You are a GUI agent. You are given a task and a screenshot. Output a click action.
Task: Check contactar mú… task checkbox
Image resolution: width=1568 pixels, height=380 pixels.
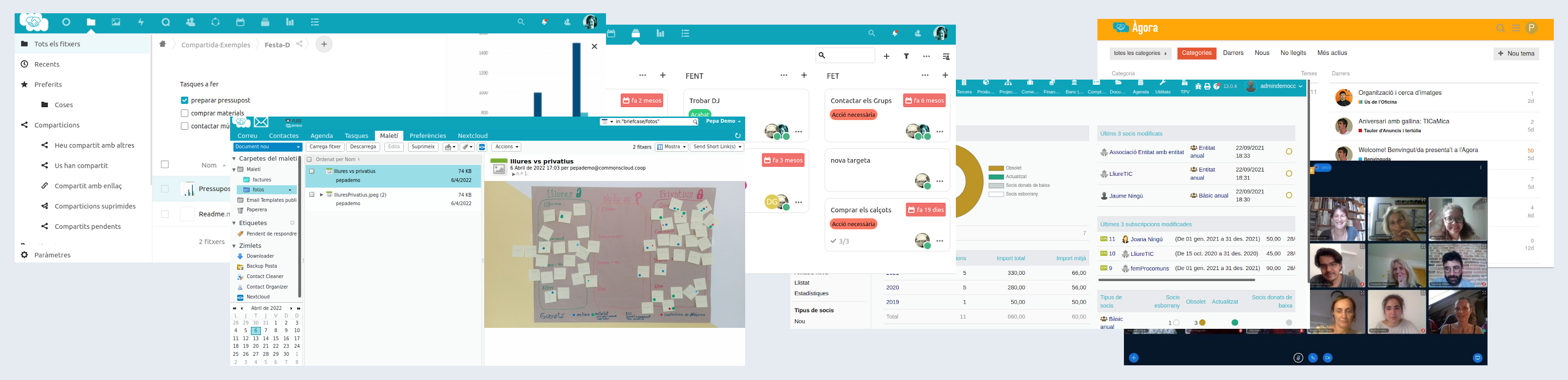[x=185, y=126]
